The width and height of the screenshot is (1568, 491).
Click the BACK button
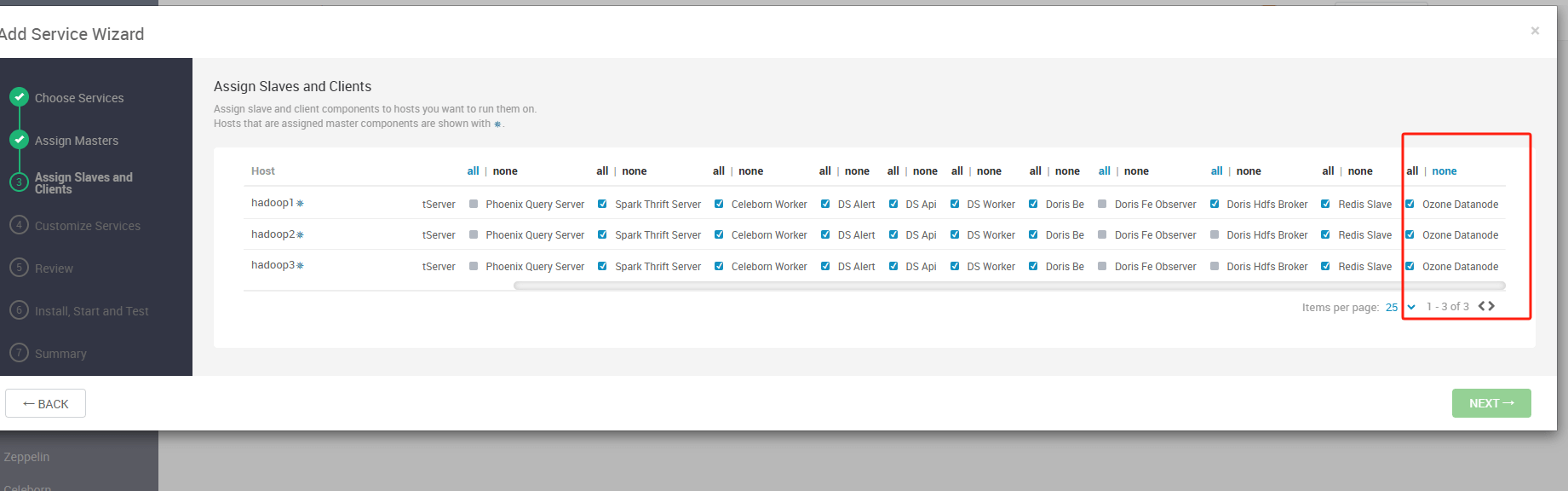coord(46,403)
